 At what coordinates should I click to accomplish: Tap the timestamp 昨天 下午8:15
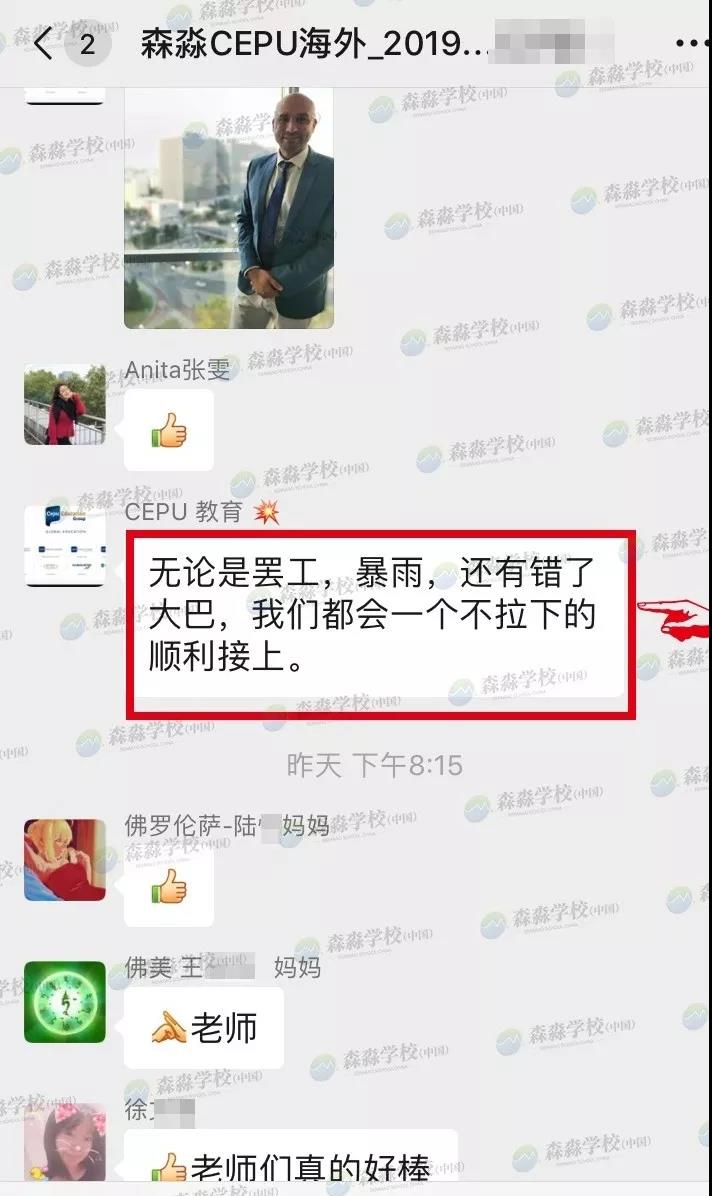[x=375, y=765]
